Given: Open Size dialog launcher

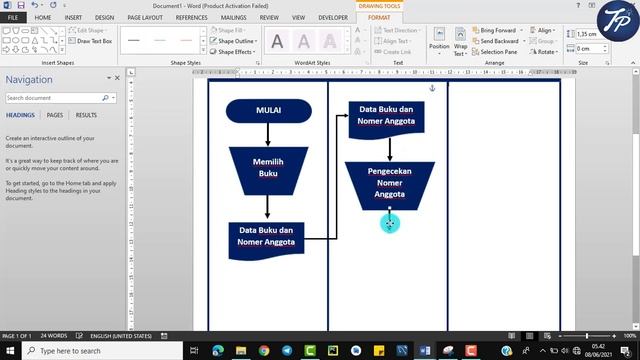Looking at the screenshot, I should pyautogui.click(x=607, y=63).
